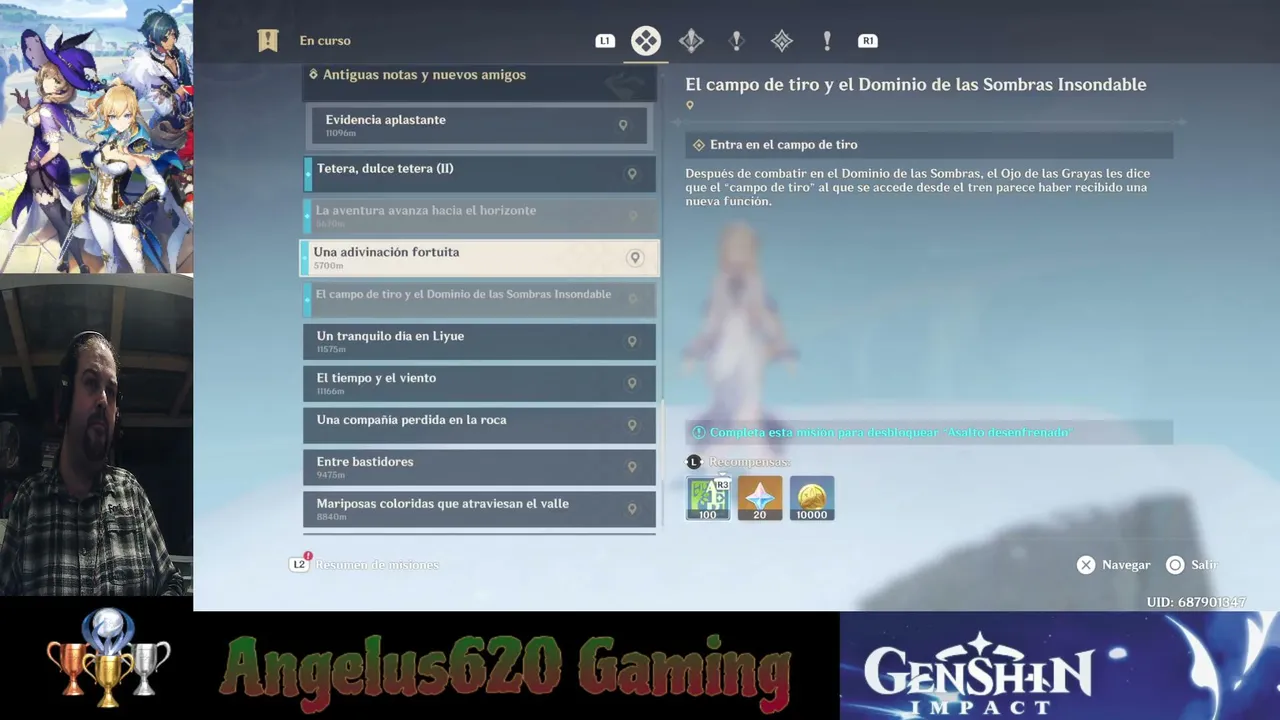Click the R1 next-tab button
1280x720 pixels.
coord(868,41)
